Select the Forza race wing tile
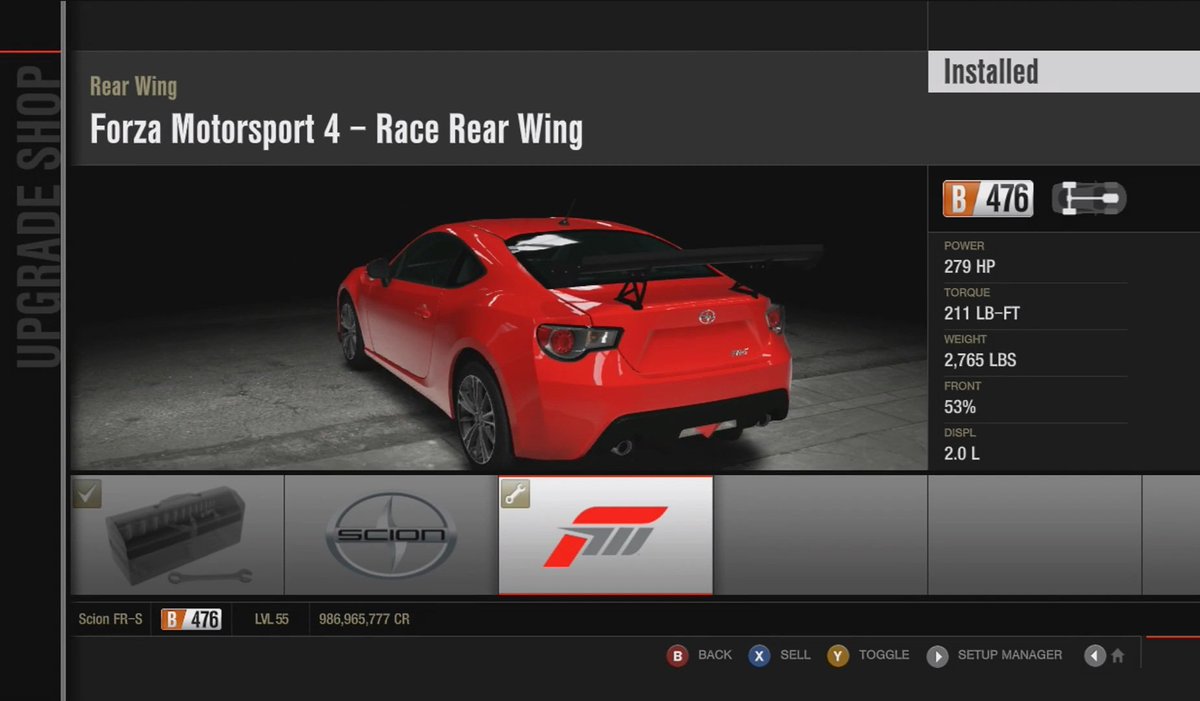1200x701 pixels. pos(606,535)
